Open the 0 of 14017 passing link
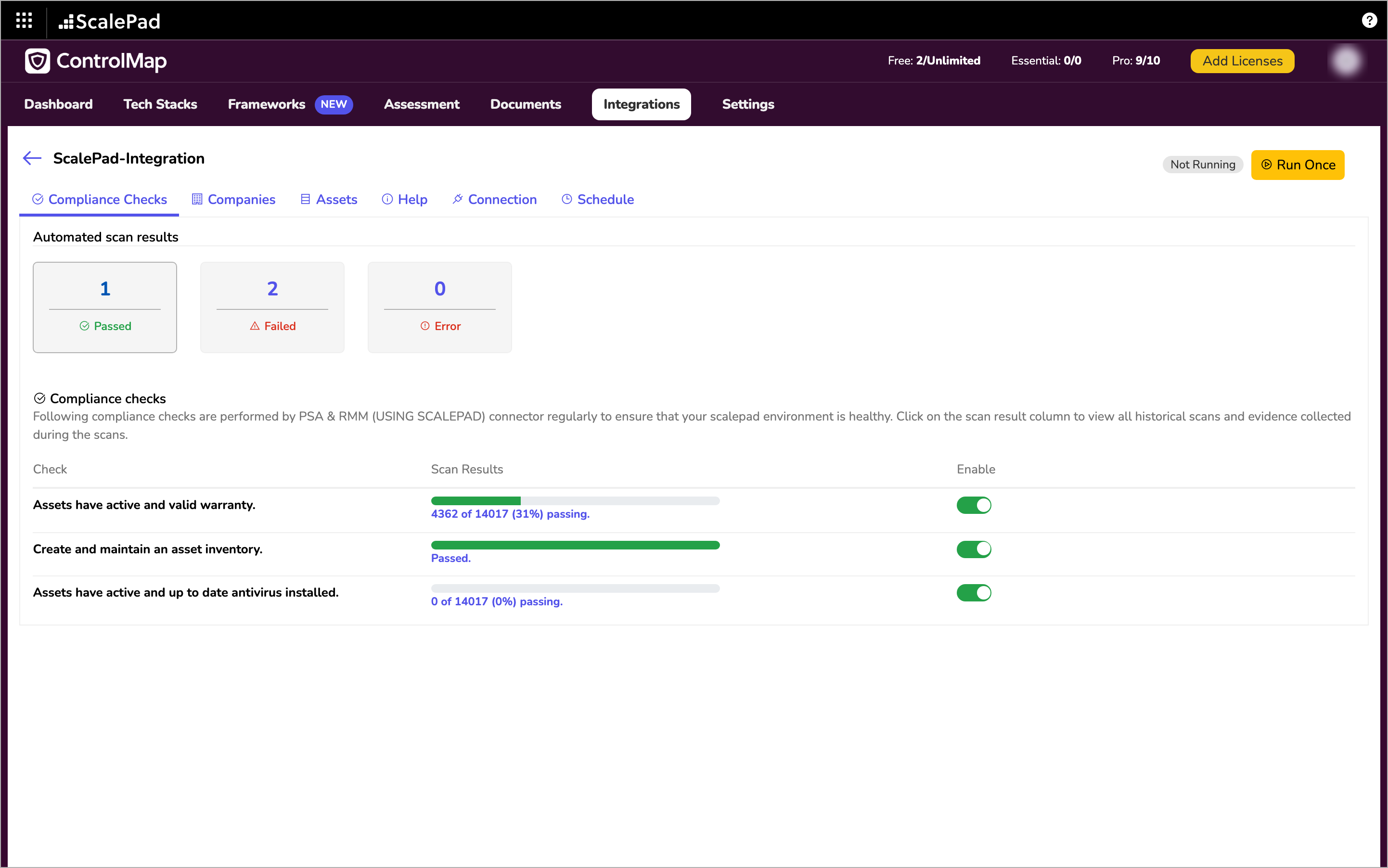 (x=497, y=601)
